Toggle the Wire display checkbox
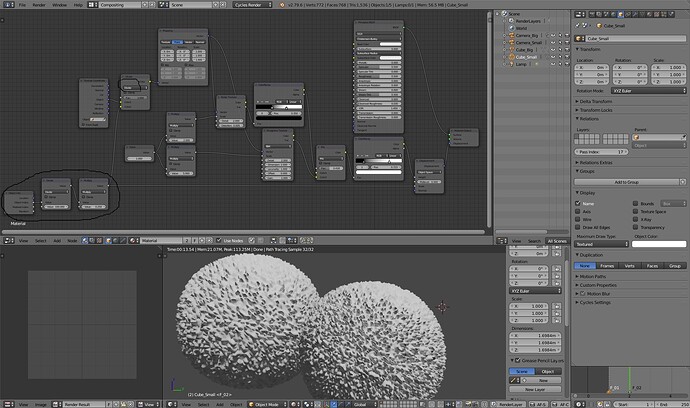Image resolution: width=690 pixels, height=408 pixels. pos(578,219)
